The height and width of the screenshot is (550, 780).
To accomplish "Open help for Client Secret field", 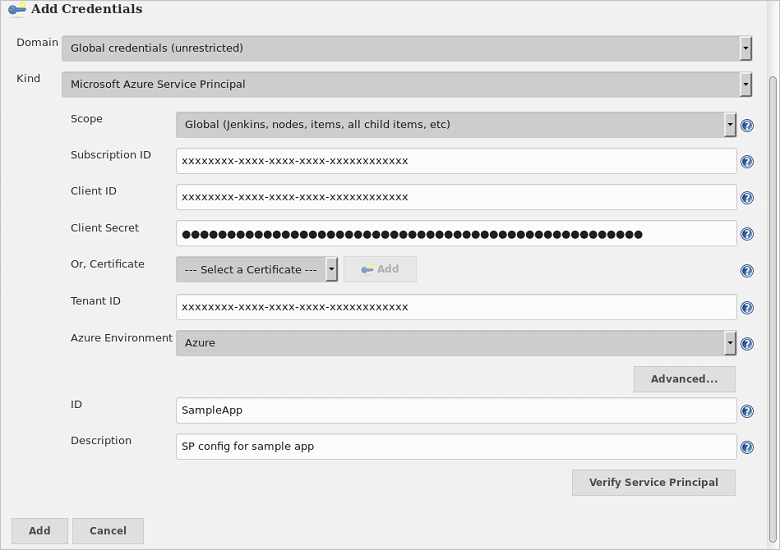I will coord(747,234).
